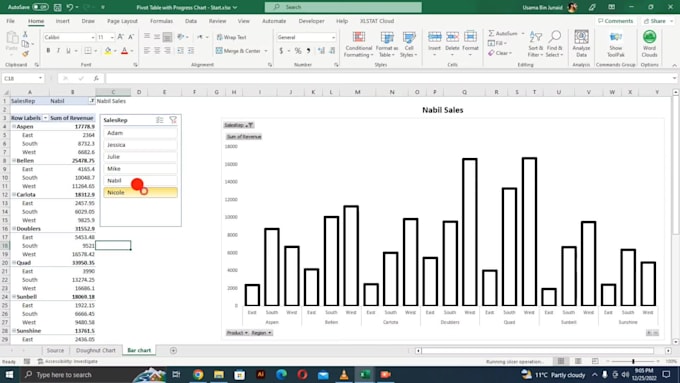Viewport: 680px width, 383px height.
Task: Open the Formulas ribbon tab
Action: (x=161, y=21)
